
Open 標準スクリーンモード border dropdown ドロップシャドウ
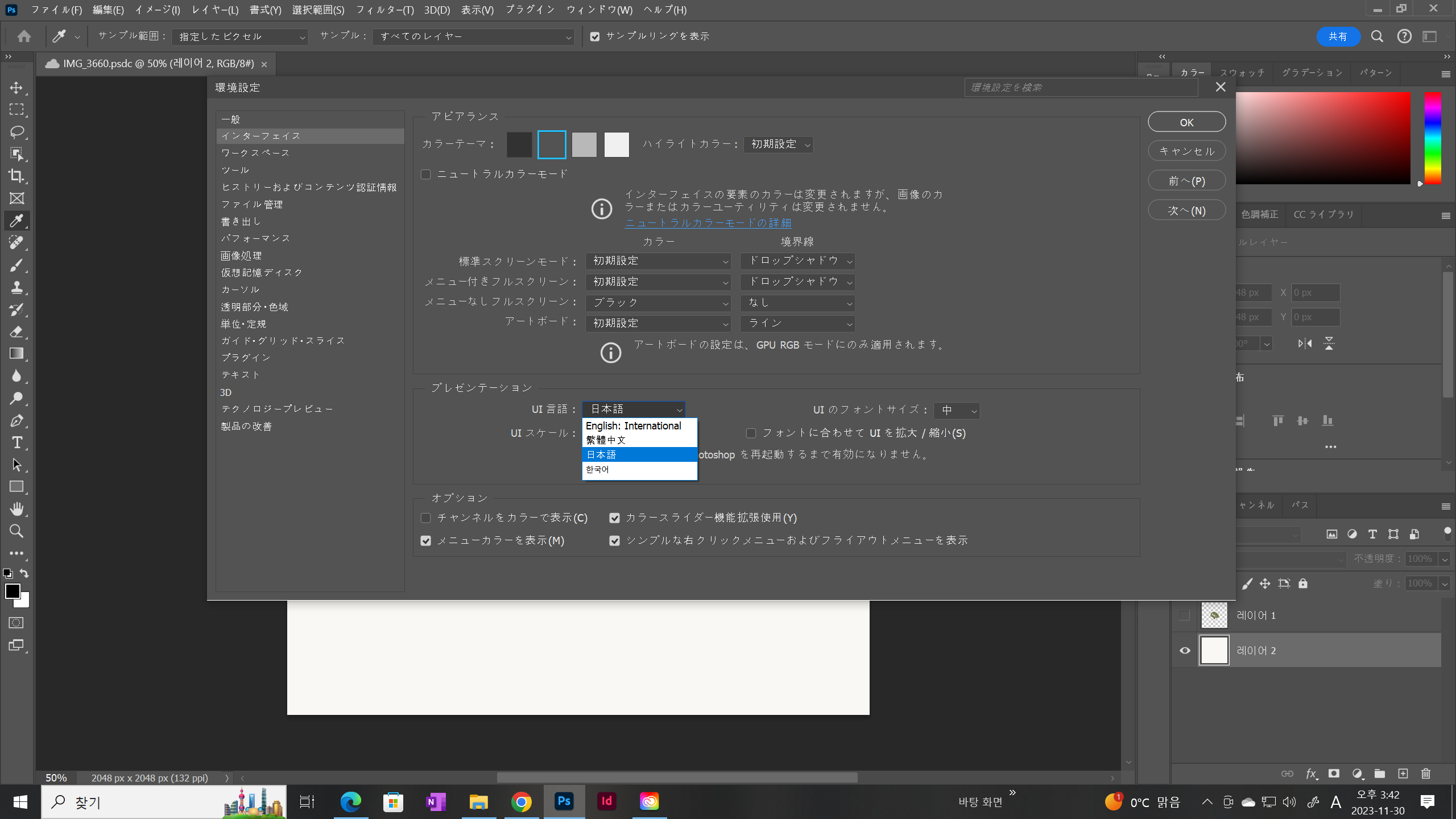pyautogui.click(x=797, y=261)
